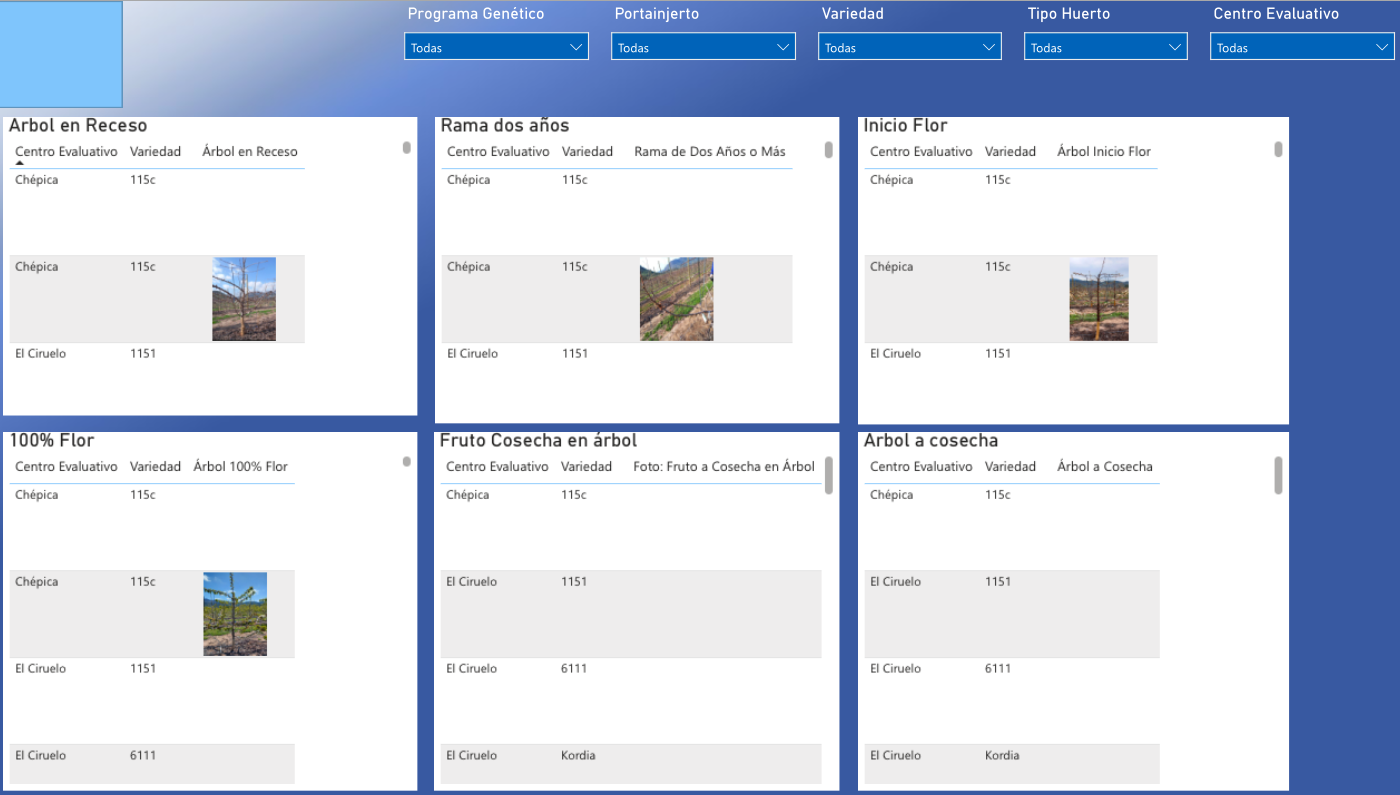The width and height of the screenshot is (1400, 795).
Task: Click the scrollbar handle of Rama dos años table
Action: (829, 150)
